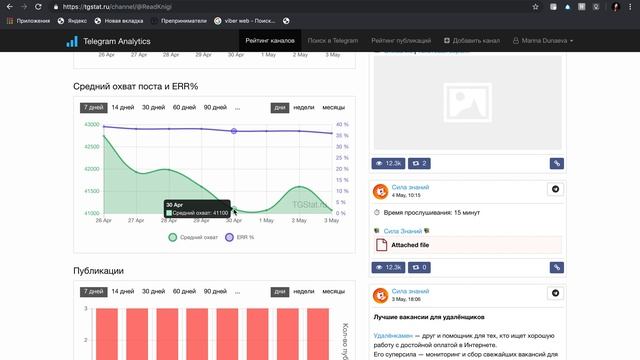This screenshot has width=640, height=360.
Task: Select 7 дней in Публикации chart
Action: (x=93, y=291)
